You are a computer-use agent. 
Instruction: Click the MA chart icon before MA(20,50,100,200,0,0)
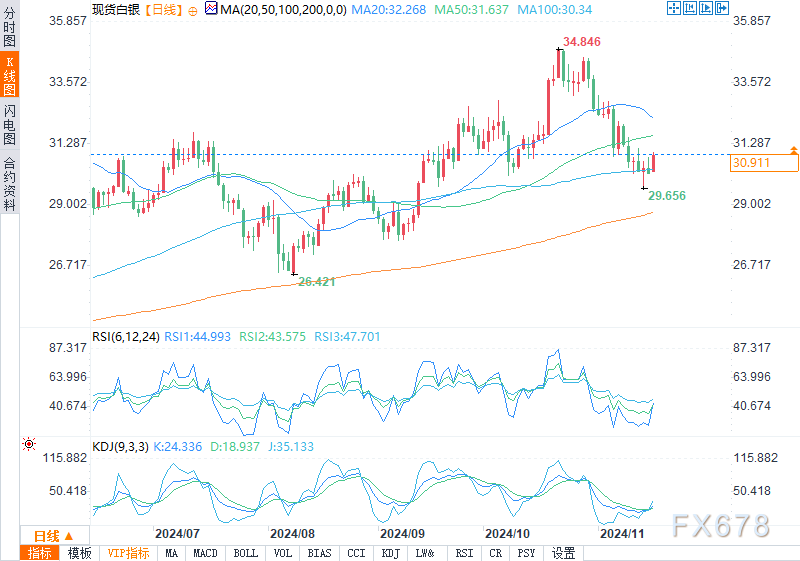pyautogui.click(x=210, y=8)
